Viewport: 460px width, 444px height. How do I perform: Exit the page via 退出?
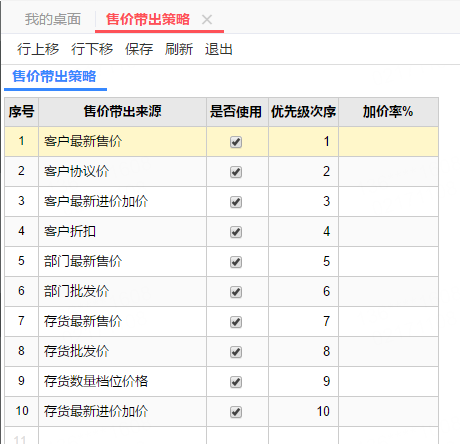[x=219, y=49]
